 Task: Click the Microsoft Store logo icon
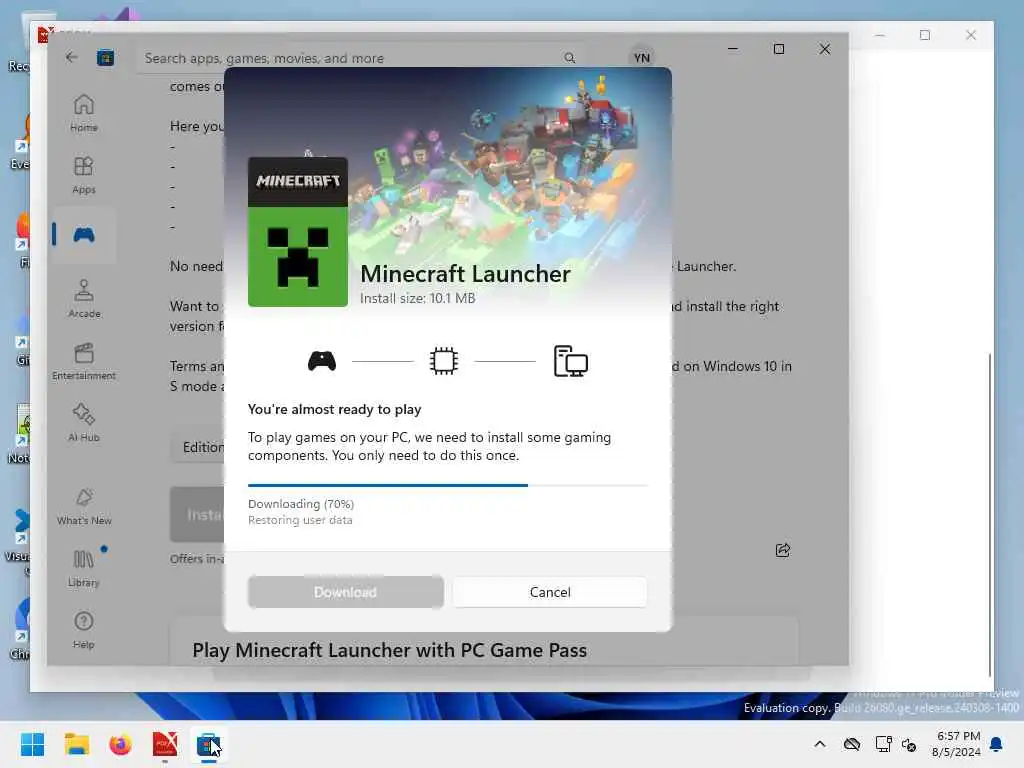pos(105,58)
